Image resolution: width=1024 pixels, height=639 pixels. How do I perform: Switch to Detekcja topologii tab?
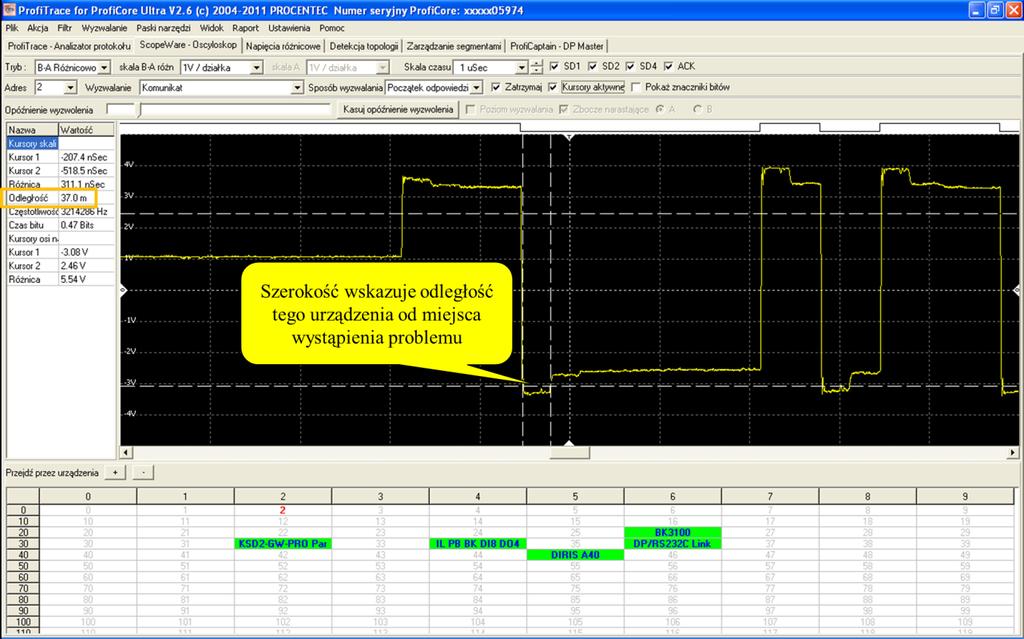coord(364,46)
